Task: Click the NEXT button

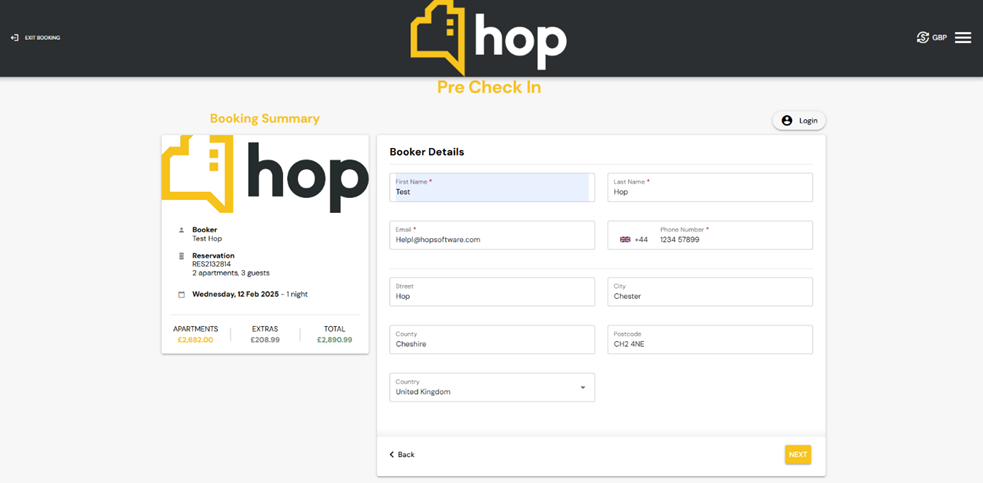Action: click(797, 455)
